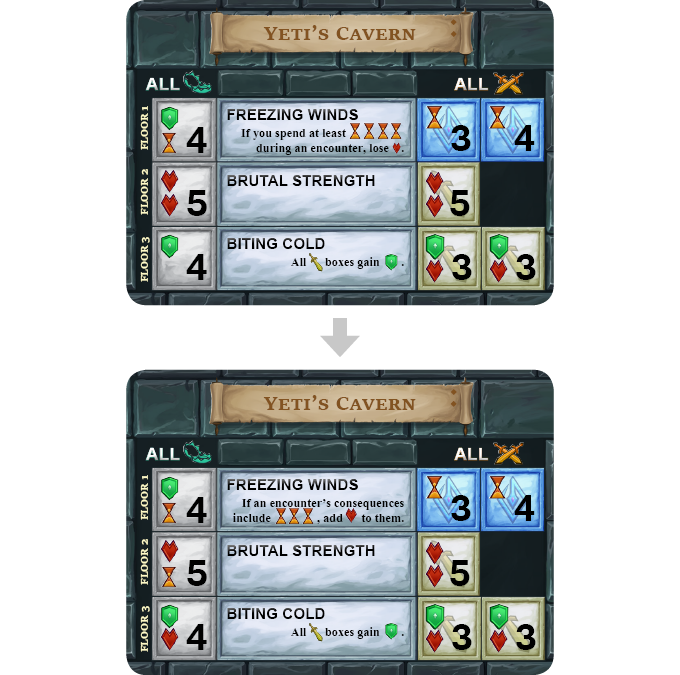Click the green shield in bottom Biting Cold text

[391, 631]
